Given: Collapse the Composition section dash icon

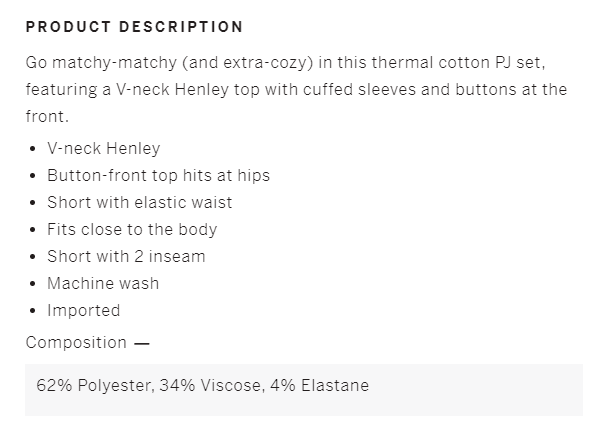Looking at the screenshot, I should [x=142, y=343].
